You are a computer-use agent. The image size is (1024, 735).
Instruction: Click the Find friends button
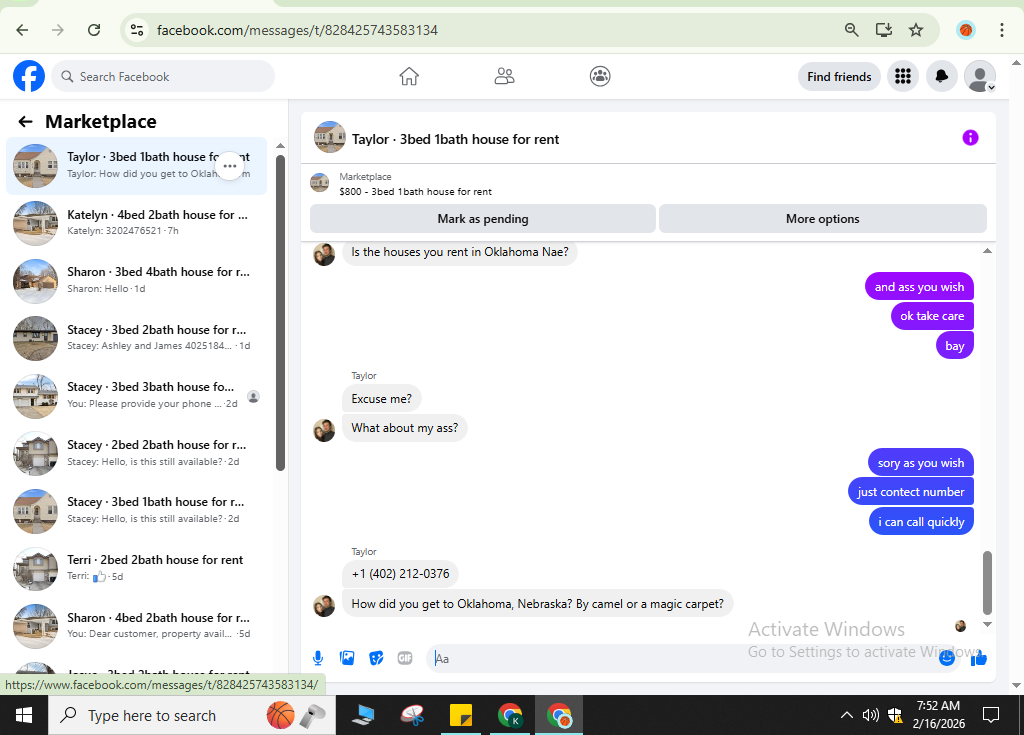[839, 76]
